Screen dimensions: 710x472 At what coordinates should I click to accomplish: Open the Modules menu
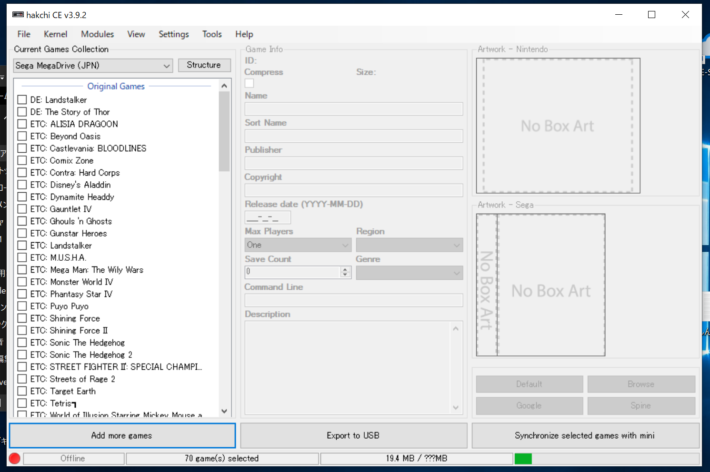[97, 34]
